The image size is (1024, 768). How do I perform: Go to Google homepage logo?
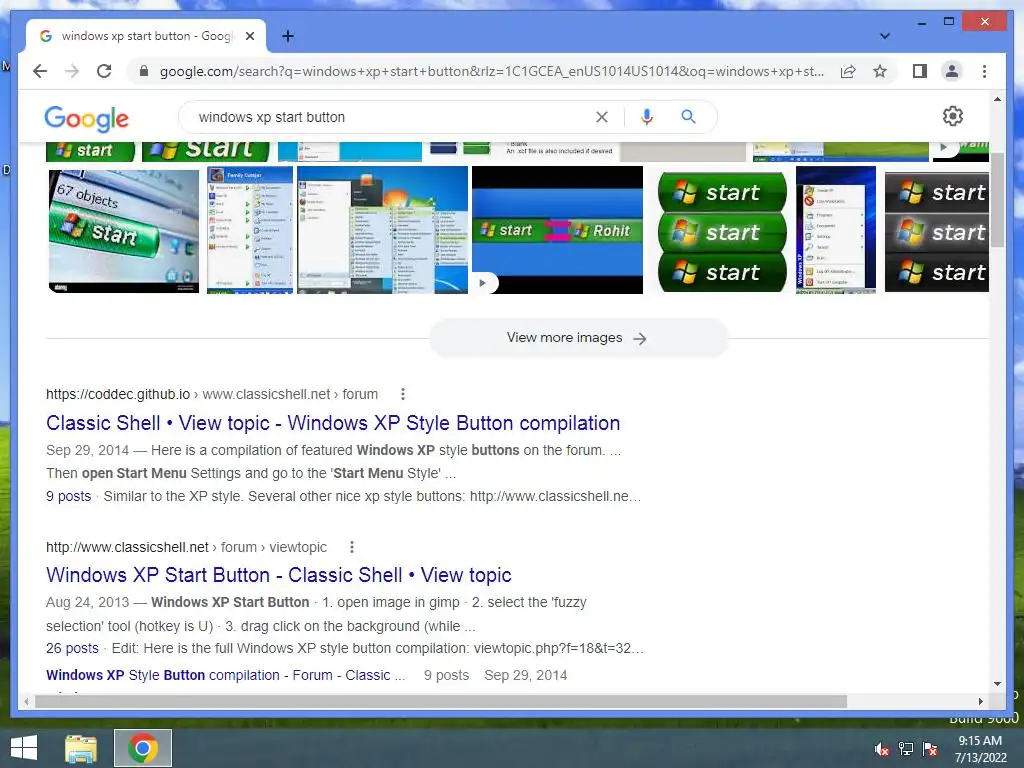(87, 118)
